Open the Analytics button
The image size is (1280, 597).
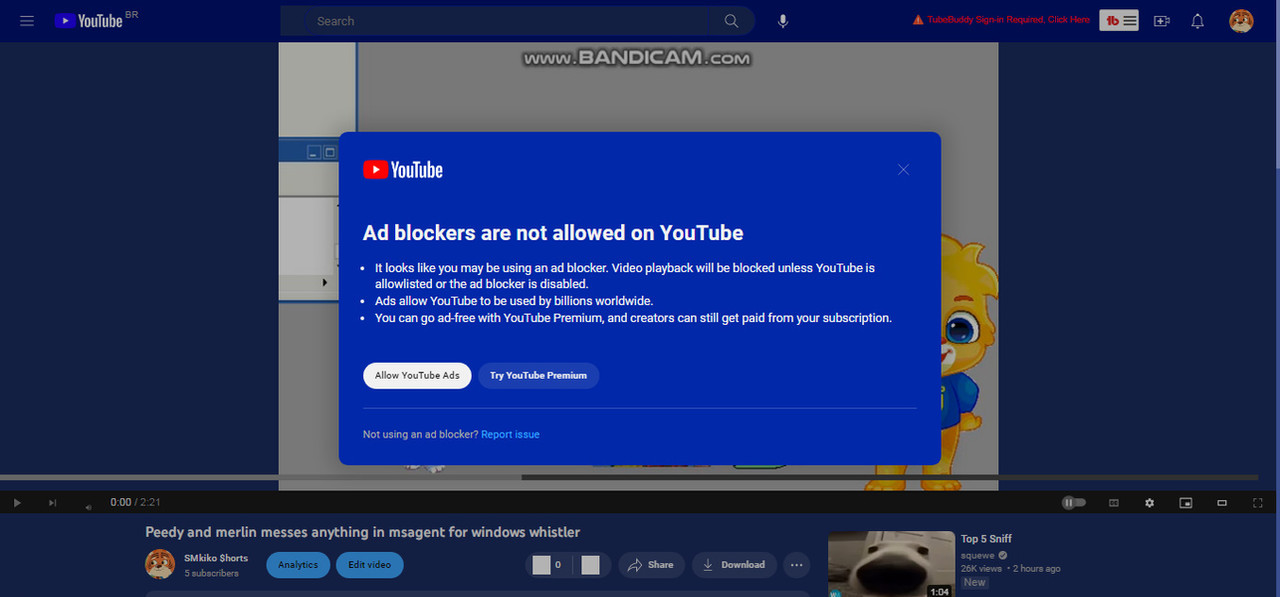tap(298, 565)
